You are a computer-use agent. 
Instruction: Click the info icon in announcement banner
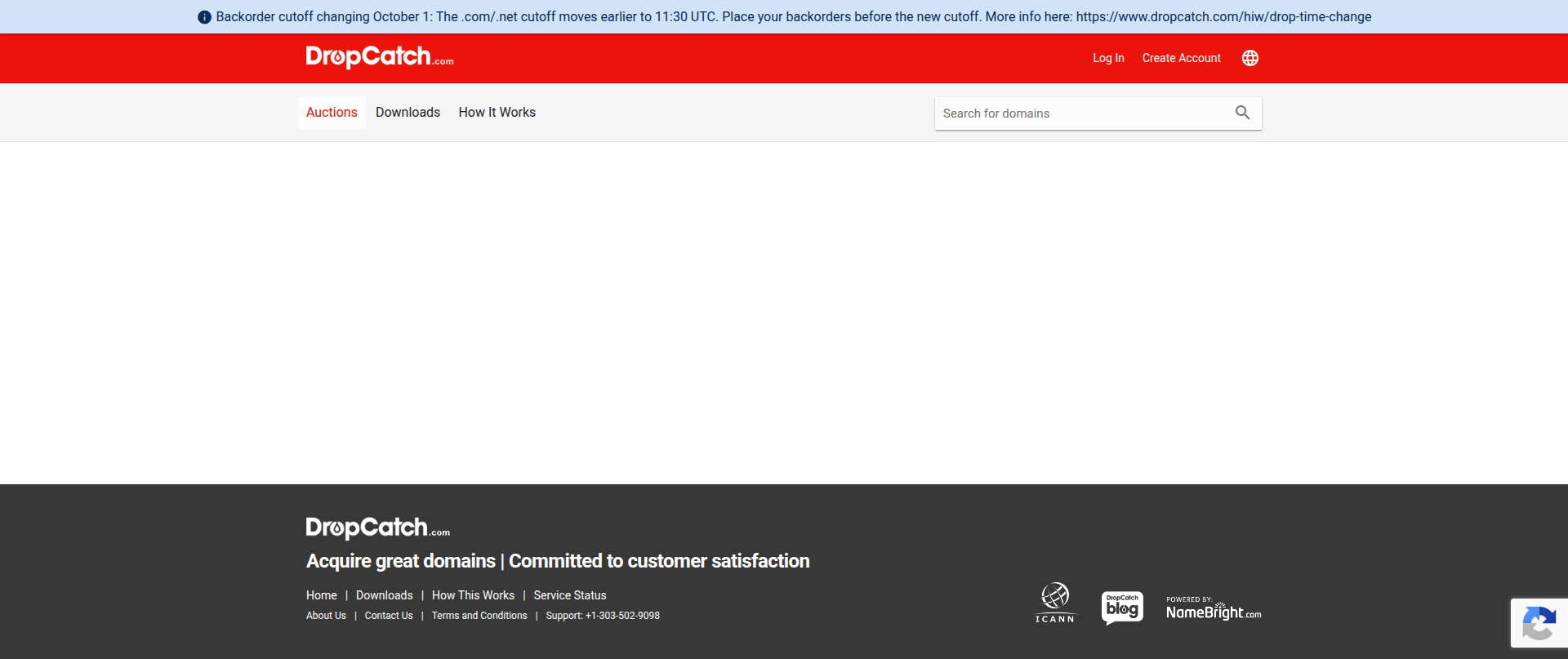[x=204, y=17]
